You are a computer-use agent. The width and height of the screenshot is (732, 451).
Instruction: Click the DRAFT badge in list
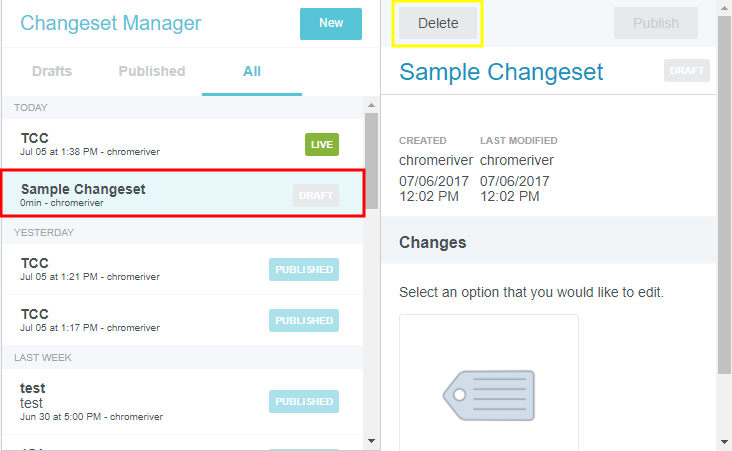pyautogui.click(x=316, y=195)
